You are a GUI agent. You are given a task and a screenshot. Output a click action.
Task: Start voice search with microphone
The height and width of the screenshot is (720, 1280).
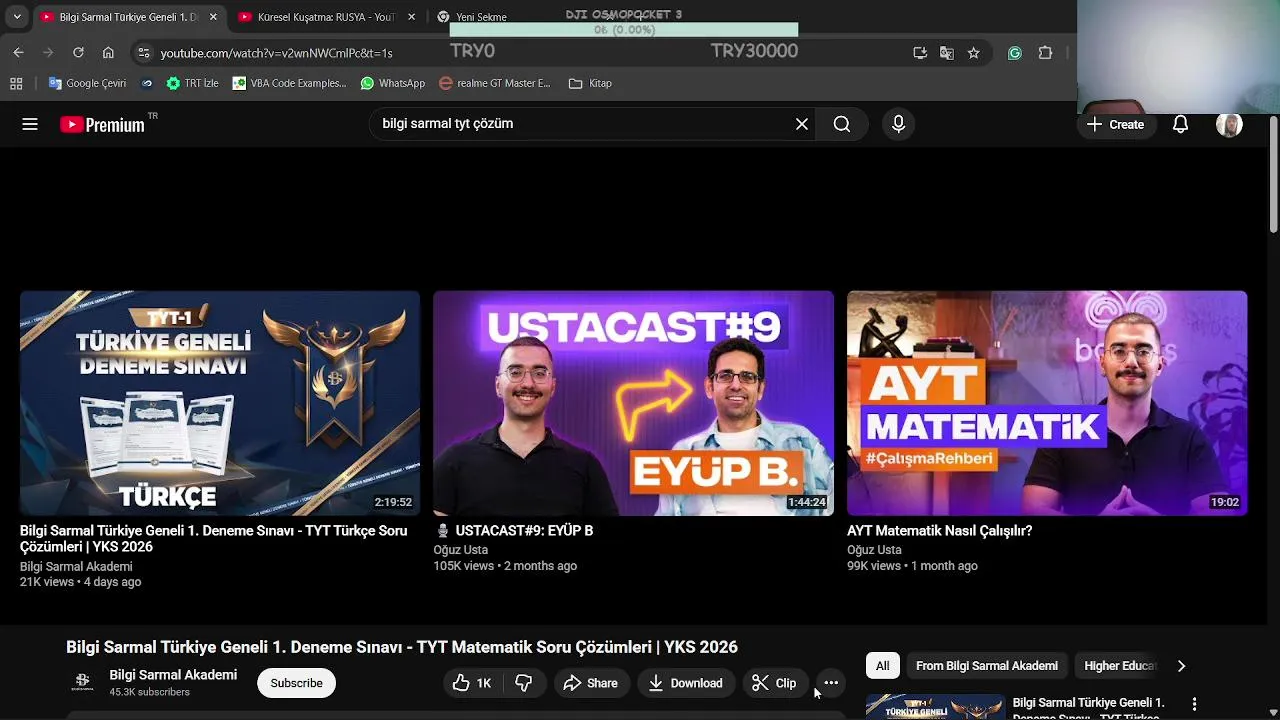pyautogui.click(x=898, y=124)
